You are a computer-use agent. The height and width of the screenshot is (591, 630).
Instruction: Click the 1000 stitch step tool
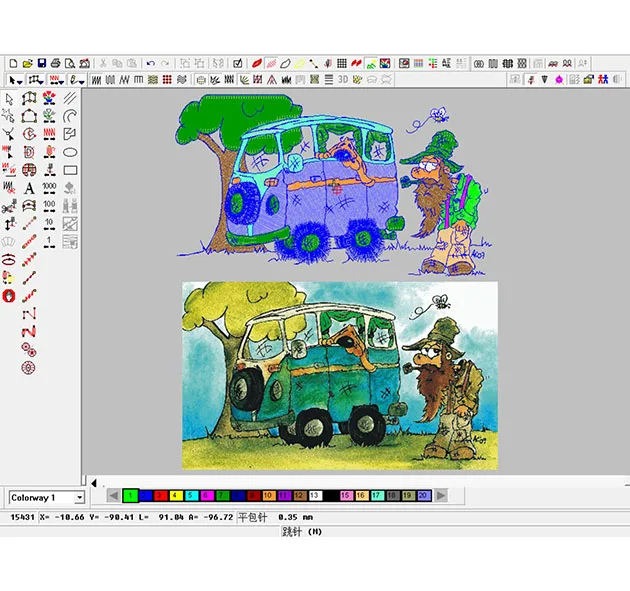[49, 187]
